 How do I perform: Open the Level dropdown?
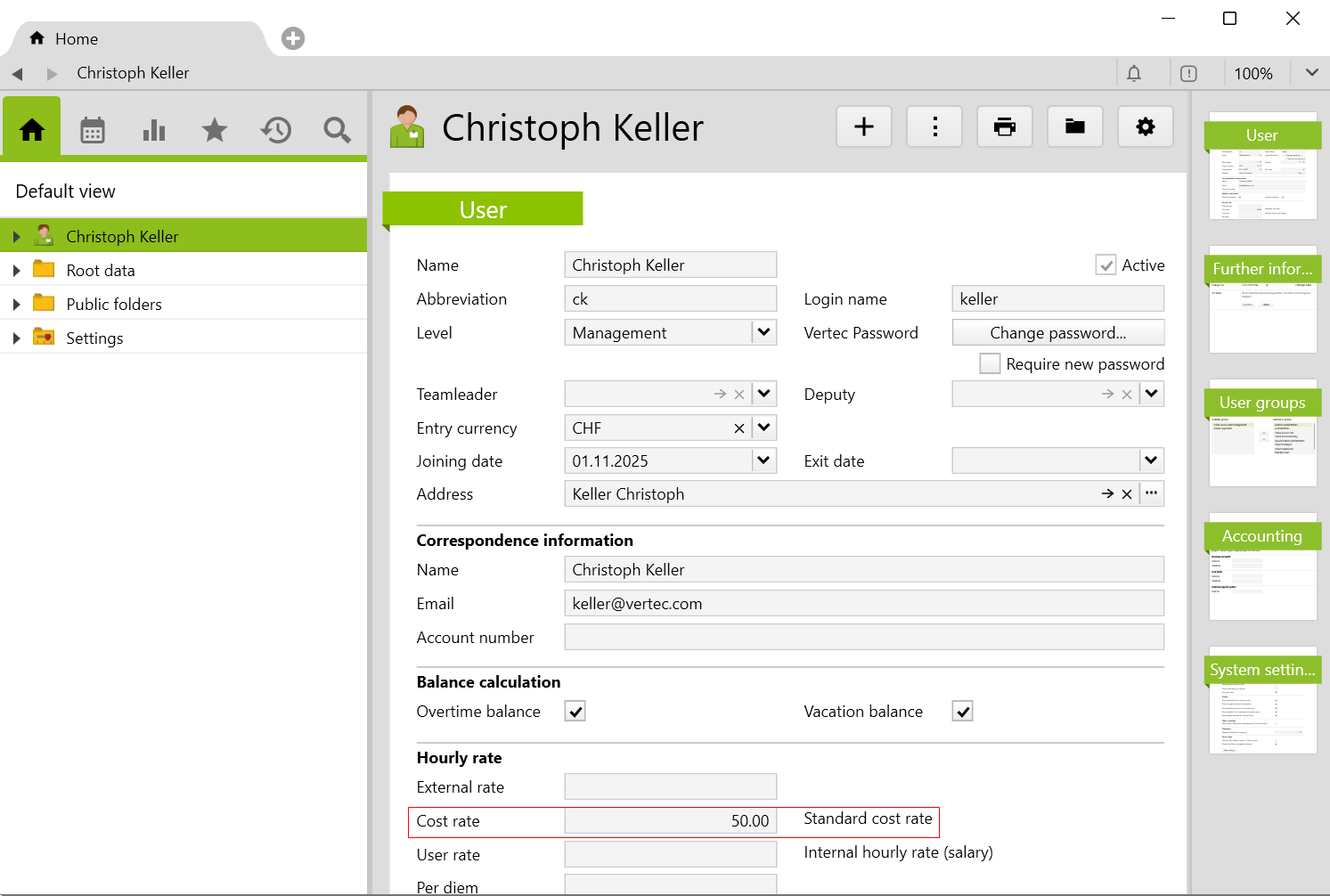763,333
